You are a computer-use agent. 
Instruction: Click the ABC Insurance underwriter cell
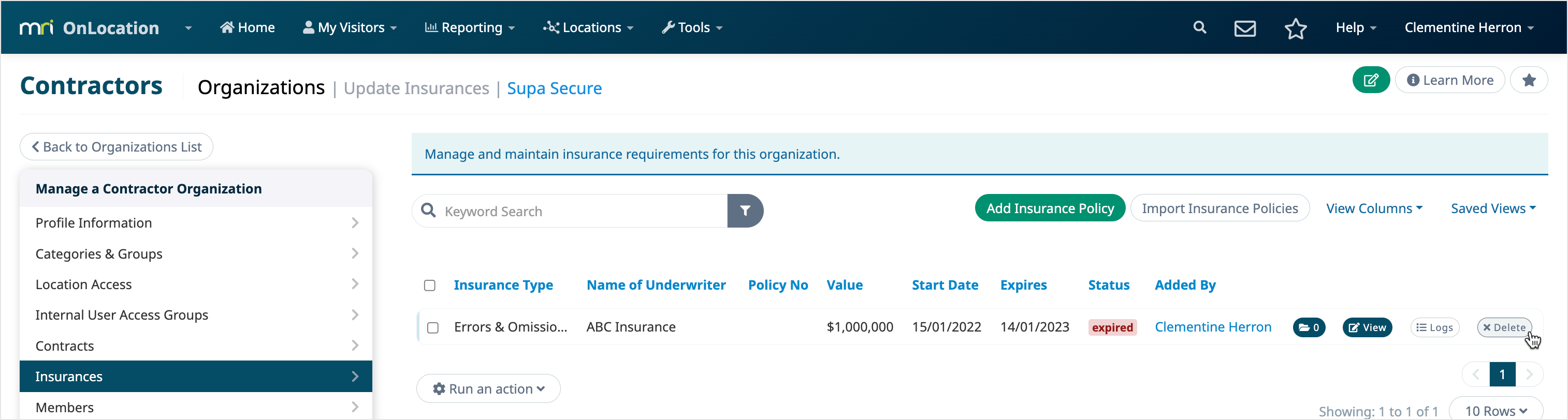point(631,327)
